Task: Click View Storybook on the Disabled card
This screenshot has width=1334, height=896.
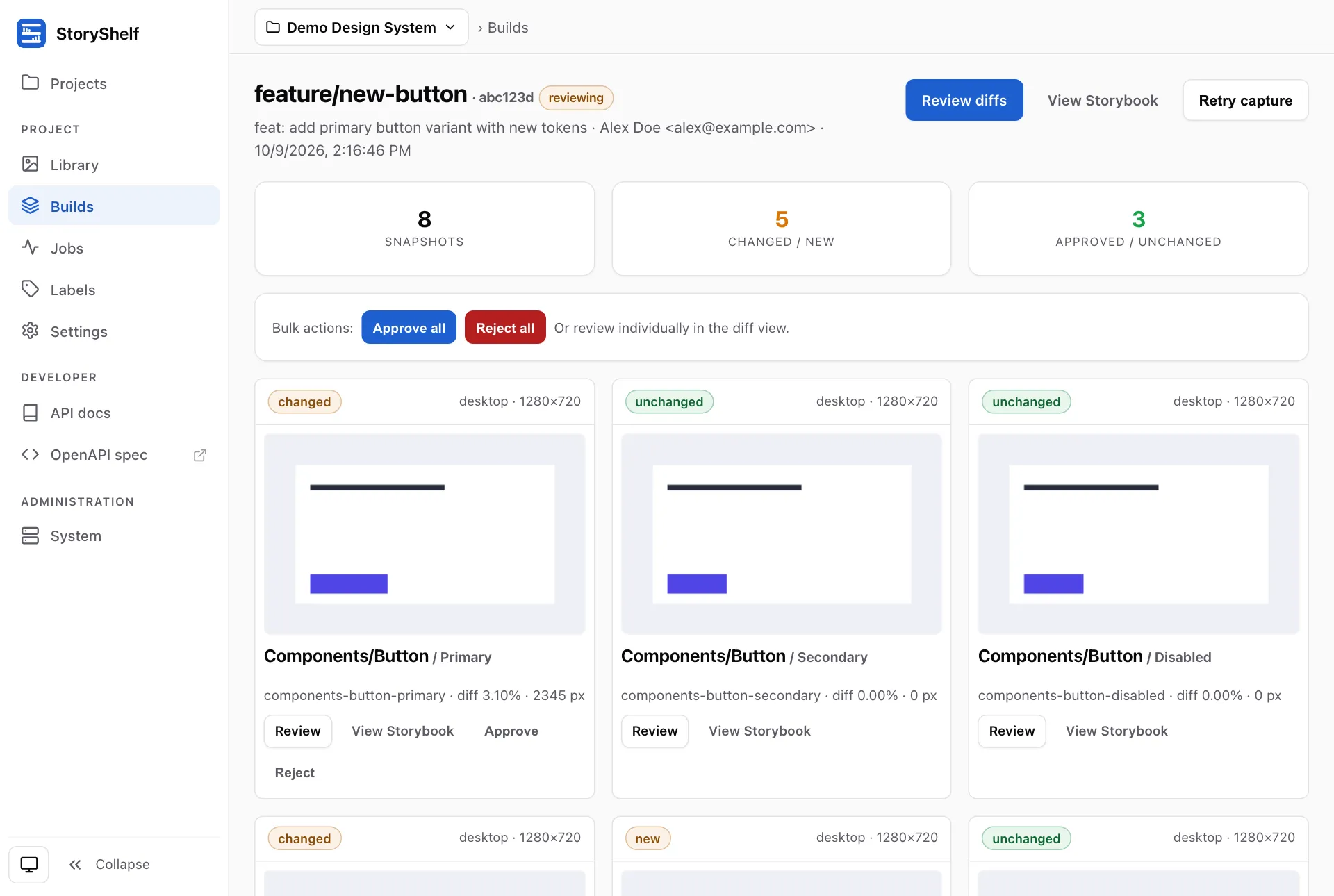Action: point(1117,731)
